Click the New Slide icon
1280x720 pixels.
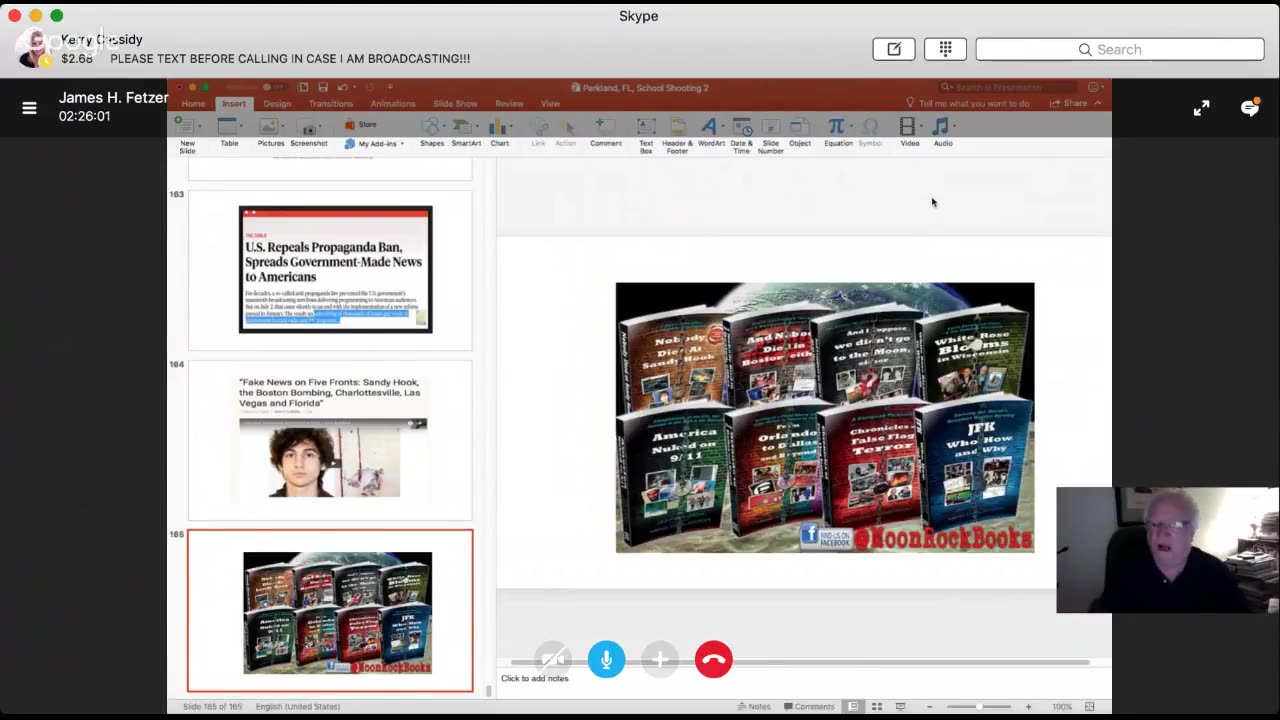pos(186,125)
